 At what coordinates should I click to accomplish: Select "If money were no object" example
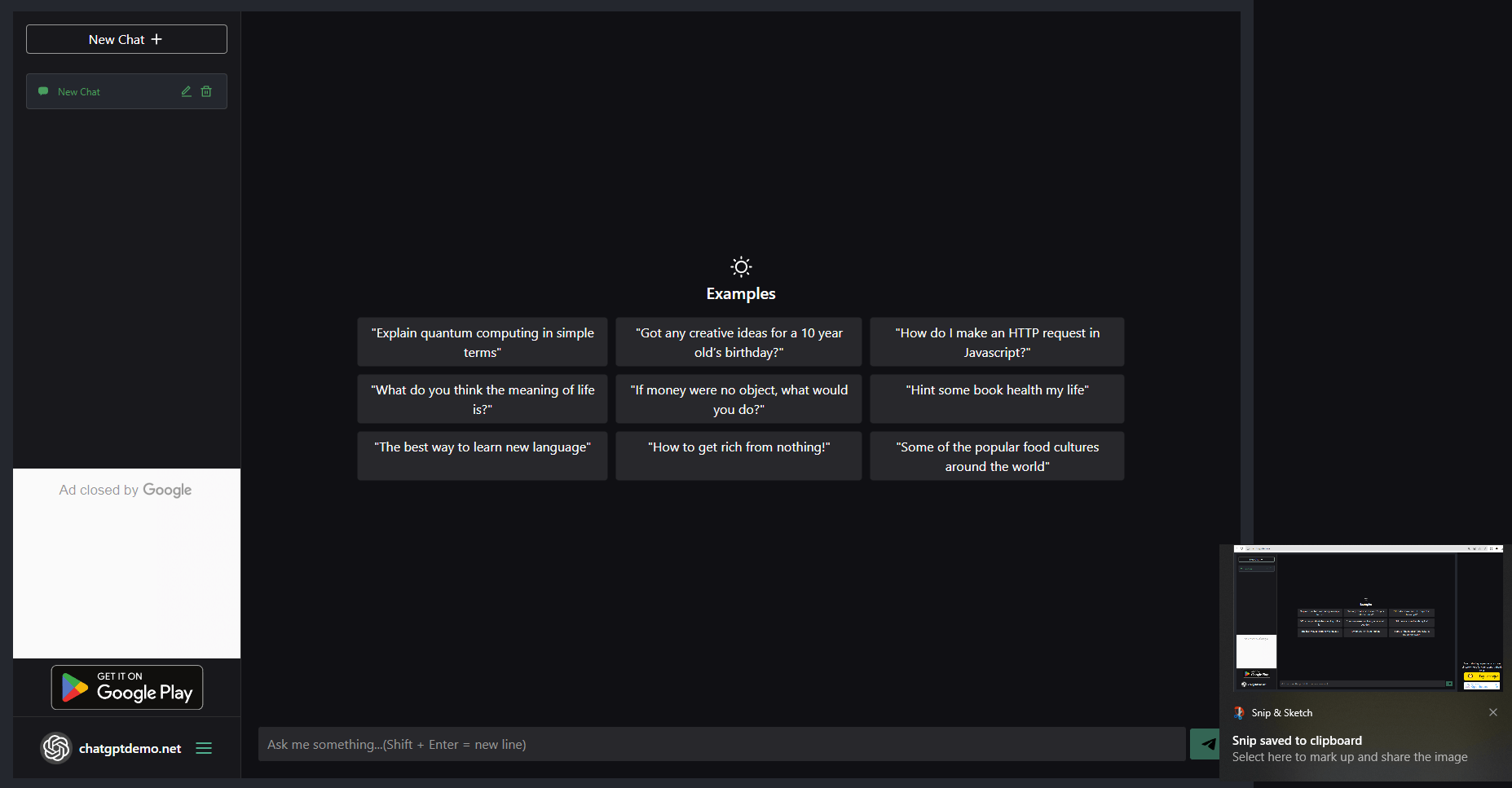tap(738, 399)
